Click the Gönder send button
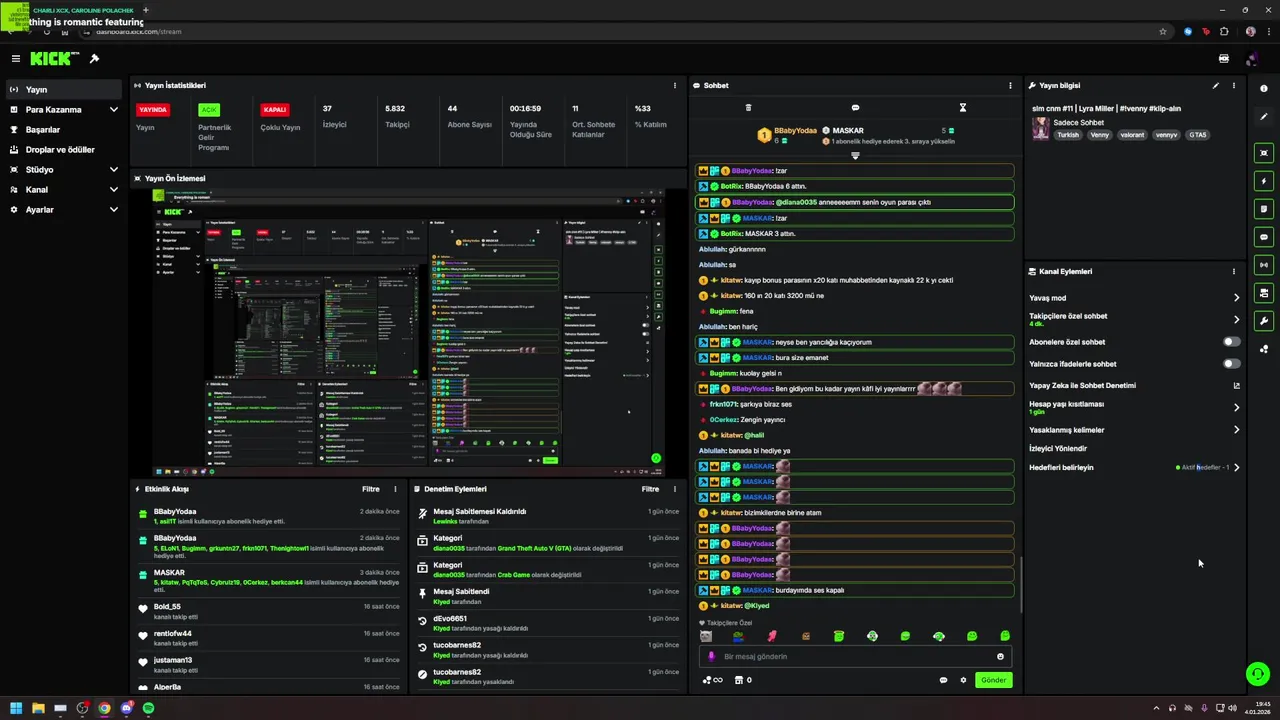The height and width of the screenshot is (720, 1280). (993, 680)
